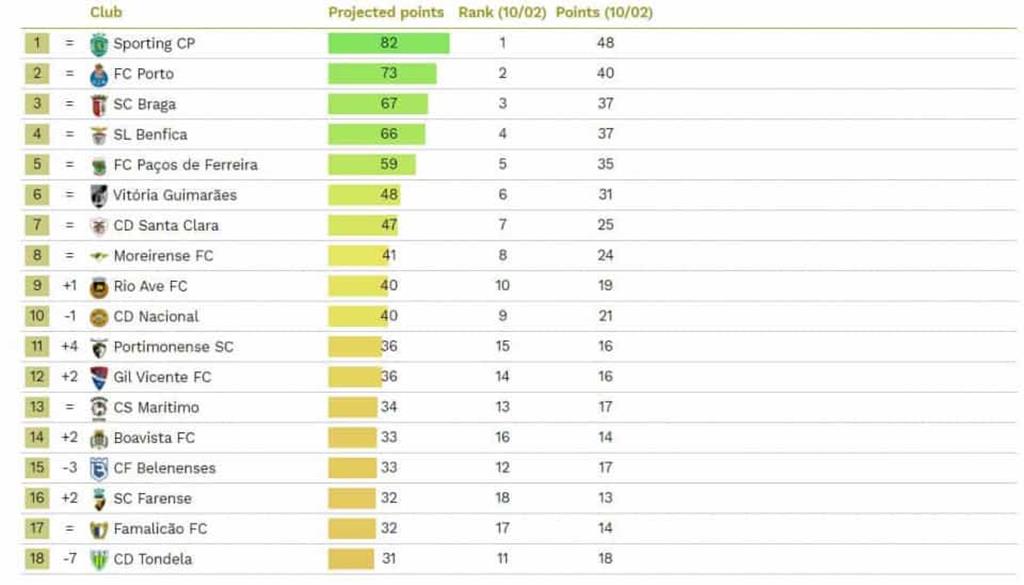Click the Boavista FC crest
The width and height of the screenshot is (1024, 585).
(98, 439)
